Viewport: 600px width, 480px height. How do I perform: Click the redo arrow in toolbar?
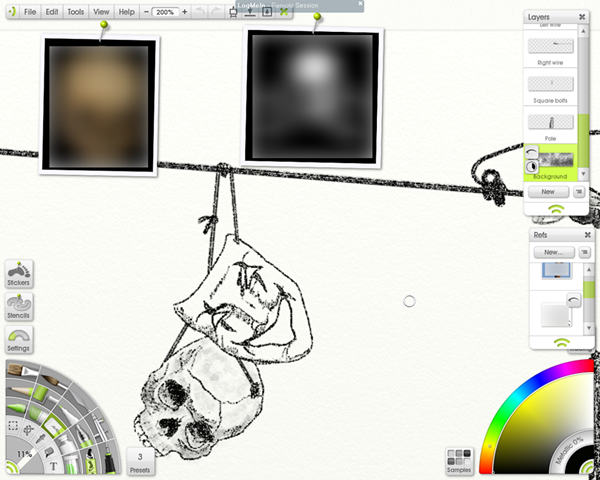pos(215,12)
